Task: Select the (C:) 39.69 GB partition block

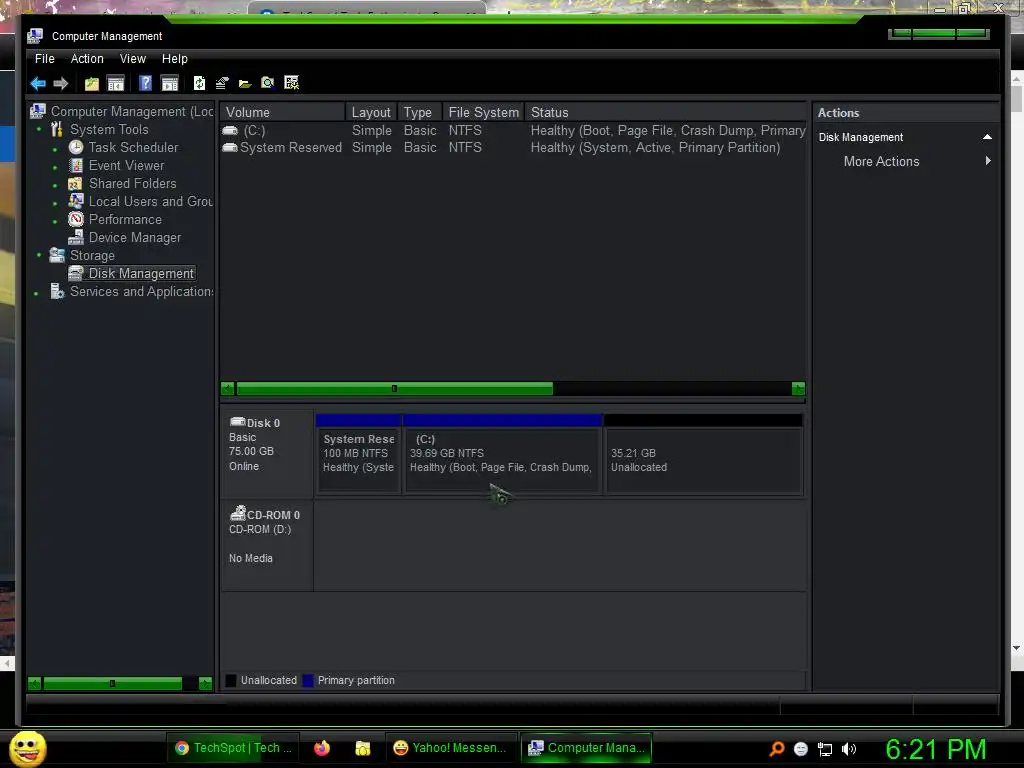Action: click(x=503, y=453)
